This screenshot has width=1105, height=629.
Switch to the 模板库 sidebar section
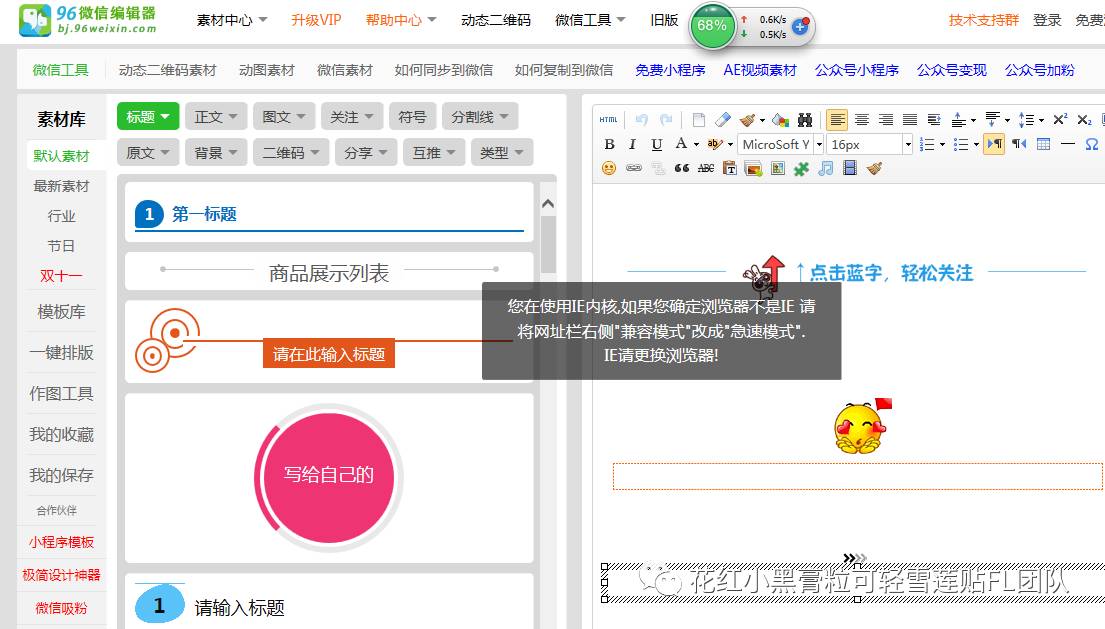(60, 312)
